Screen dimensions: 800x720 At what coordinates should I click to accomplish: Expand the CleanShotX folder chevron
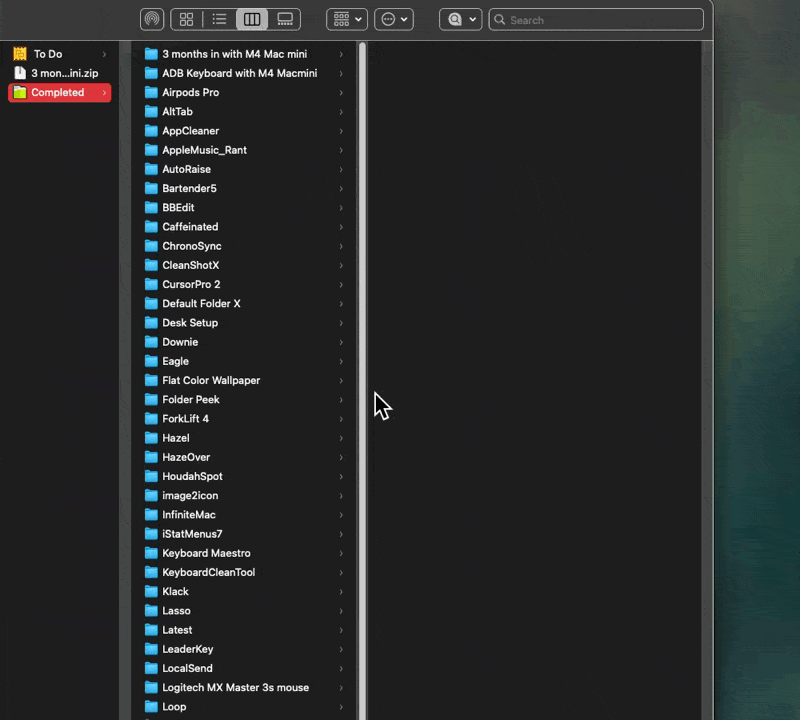[x=341, y=265]
